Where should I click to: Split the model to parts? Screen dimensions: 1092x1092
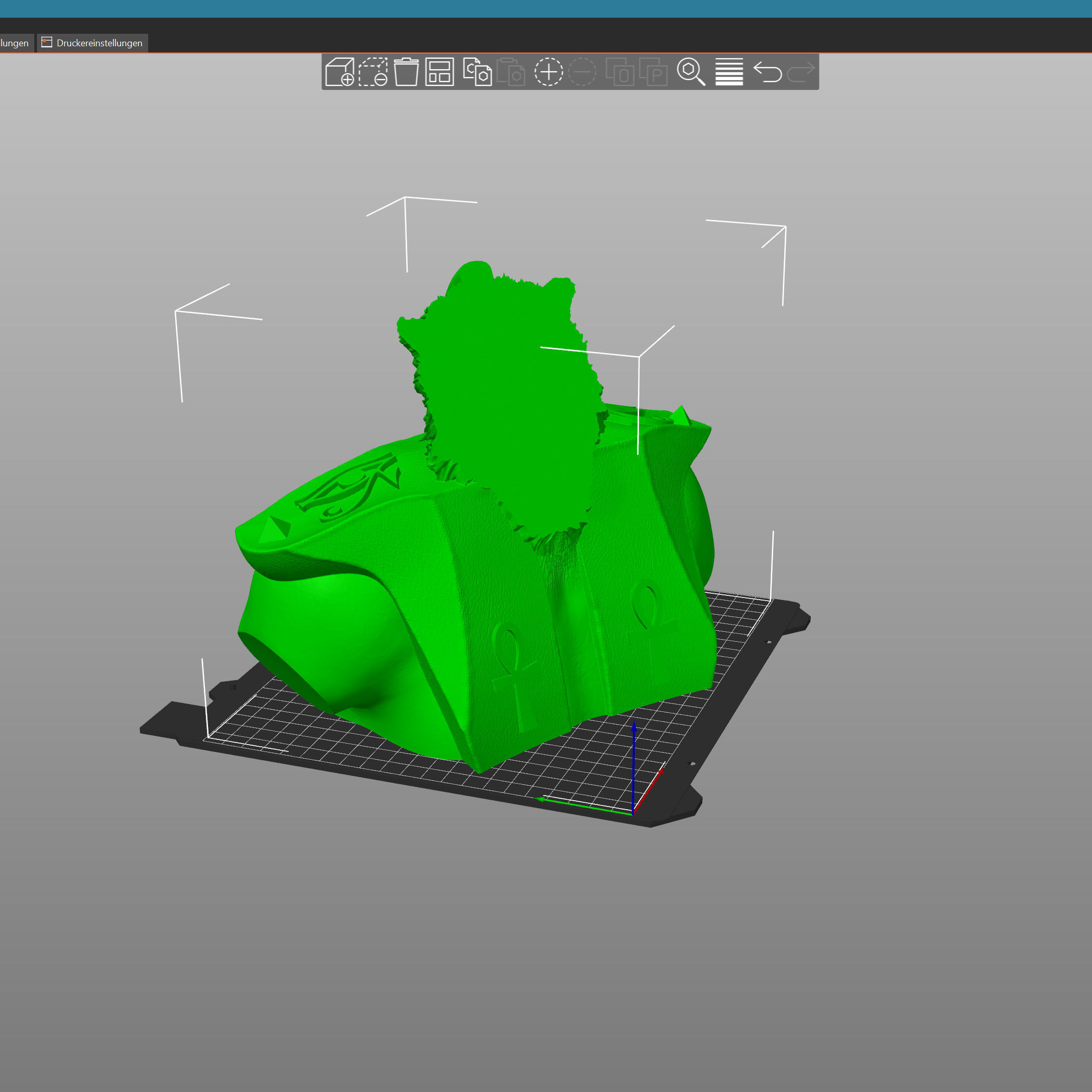click(x=656, y=72)
